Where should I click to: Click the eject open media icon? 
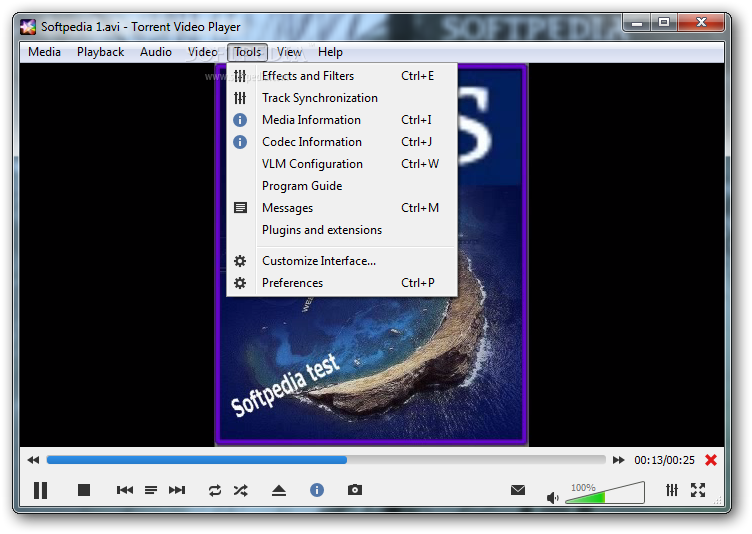279,490
